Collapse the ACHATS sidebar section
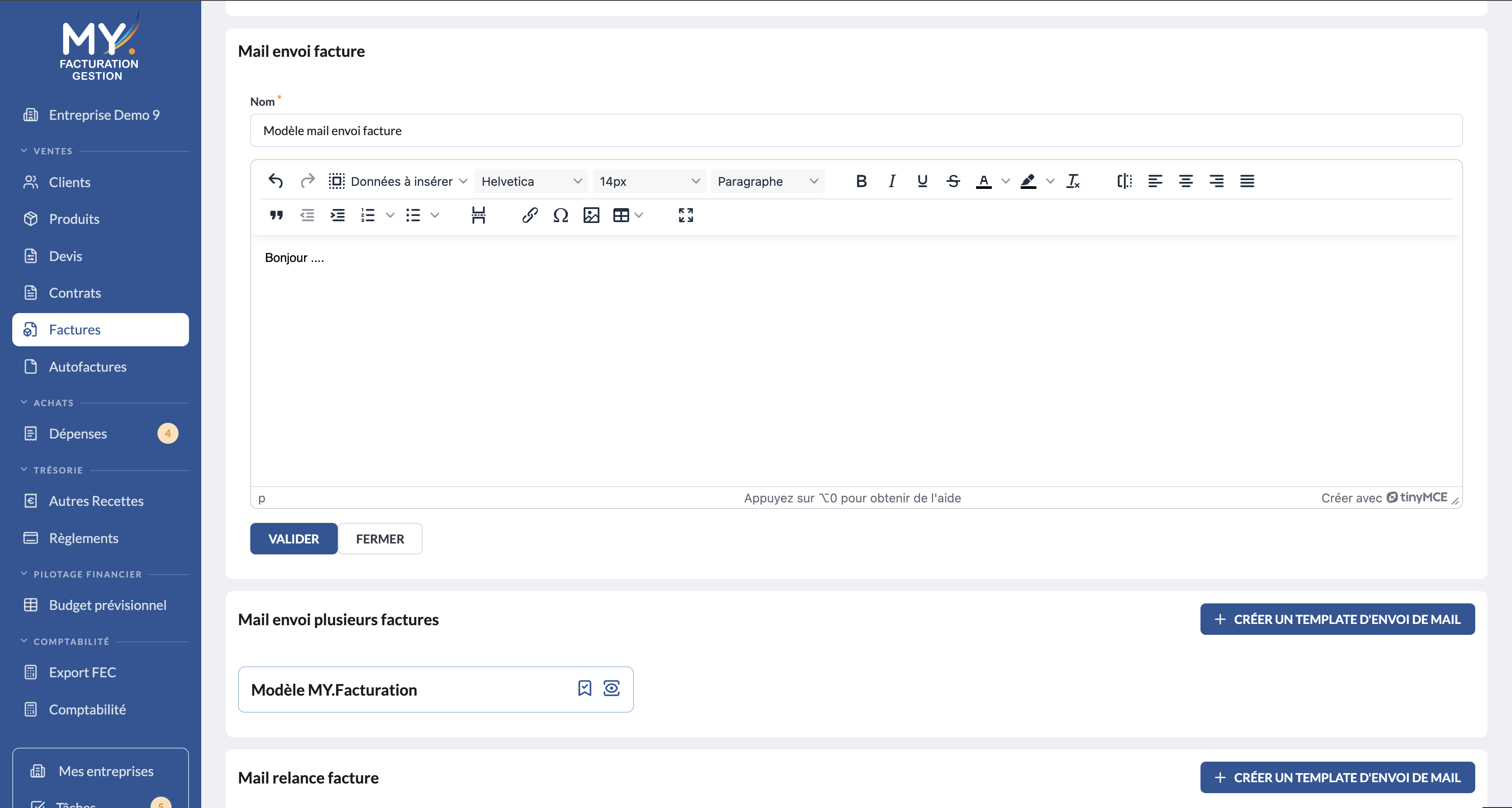 pyautogui.click(x=47, y=403)
